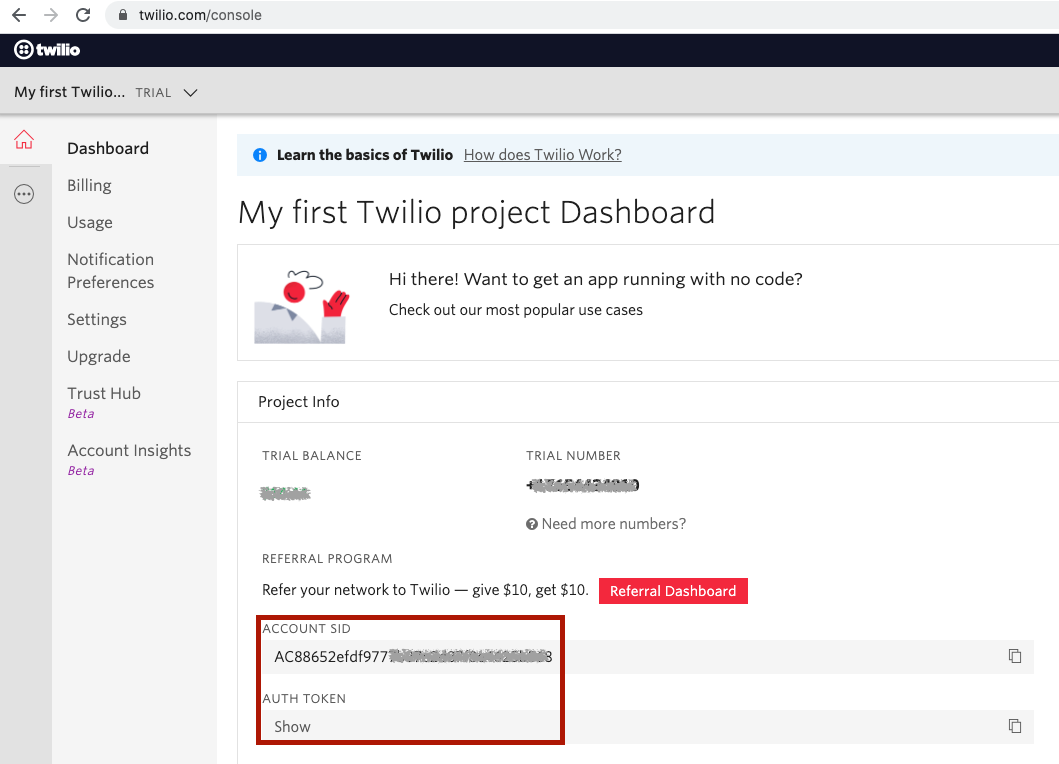This screenshot has height=764, width=1059.
Task: Click the Learn the basics of Twilio text
Action: tap(365, 155)
